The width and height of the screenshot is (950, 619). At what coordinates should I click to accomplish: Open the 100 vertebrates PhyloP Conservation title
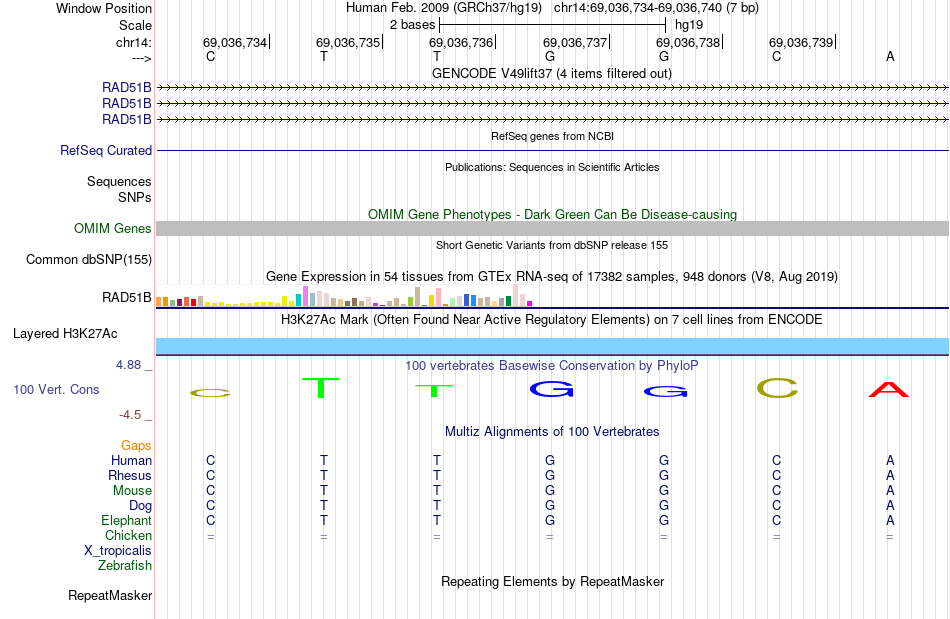[x=552, y=366]
